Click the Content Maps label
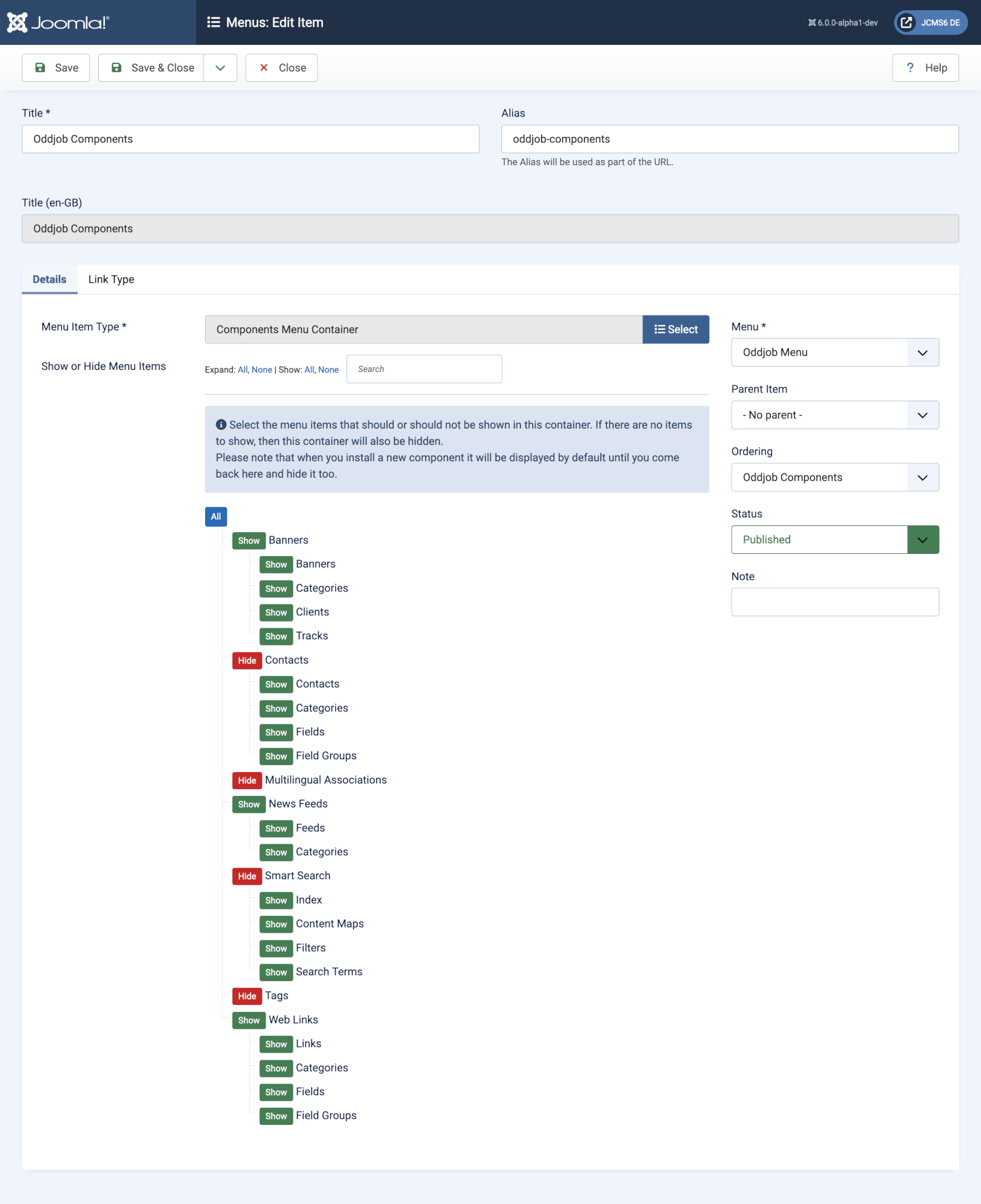This screenshot has width=981, height=1204. (330, 923)
